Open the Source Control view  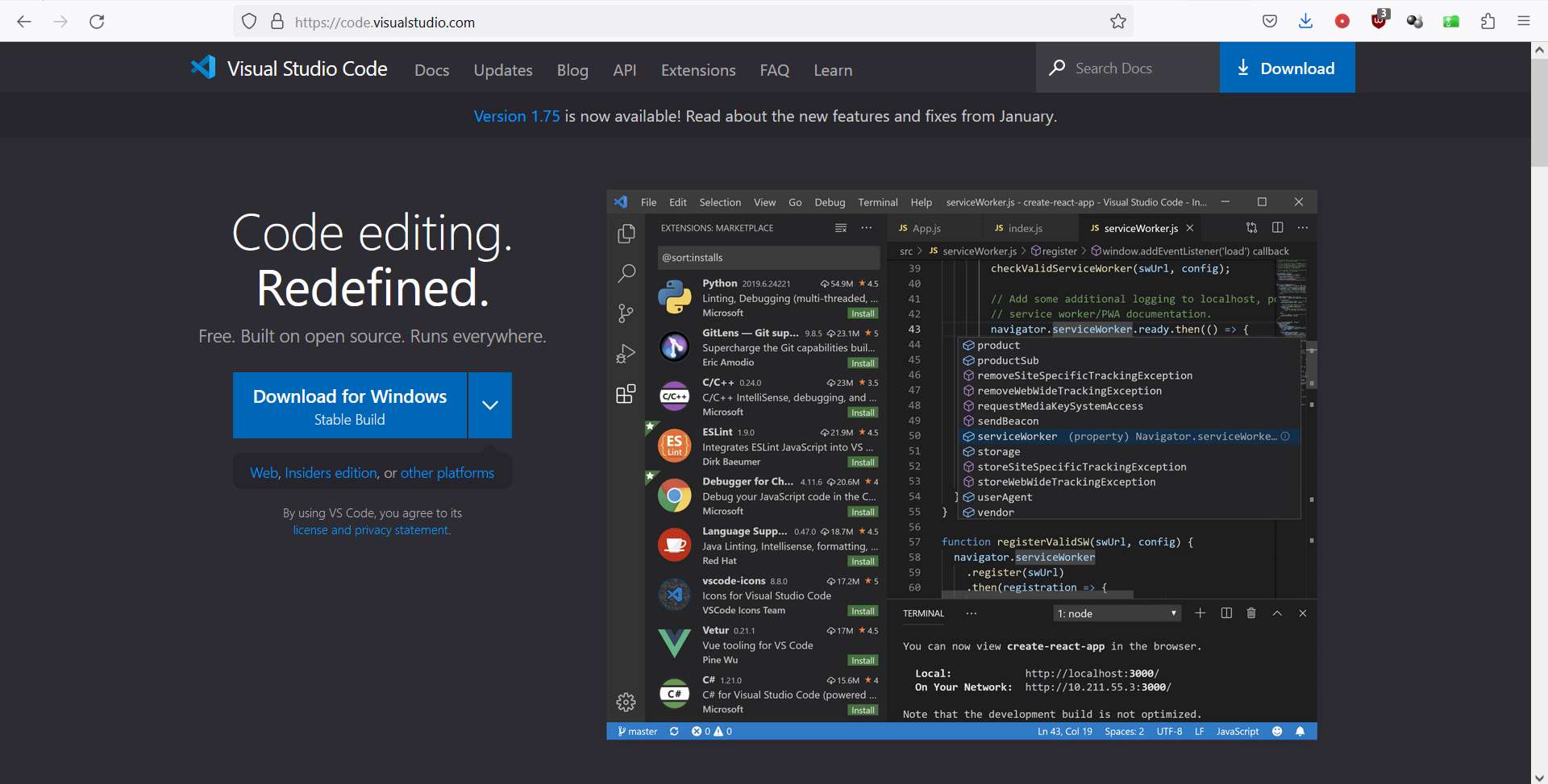626,313
